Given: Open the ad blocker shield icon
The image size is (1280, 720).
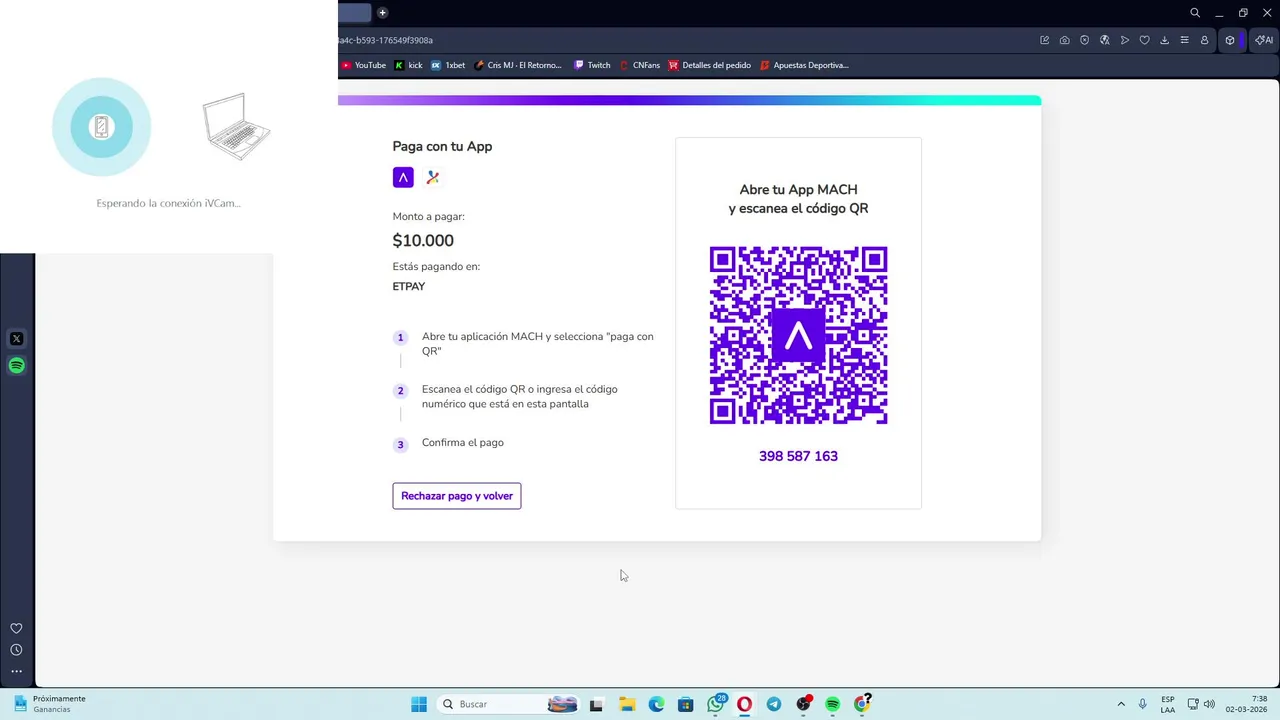Looking at the screenshot, I should [x=1085, y=40].
